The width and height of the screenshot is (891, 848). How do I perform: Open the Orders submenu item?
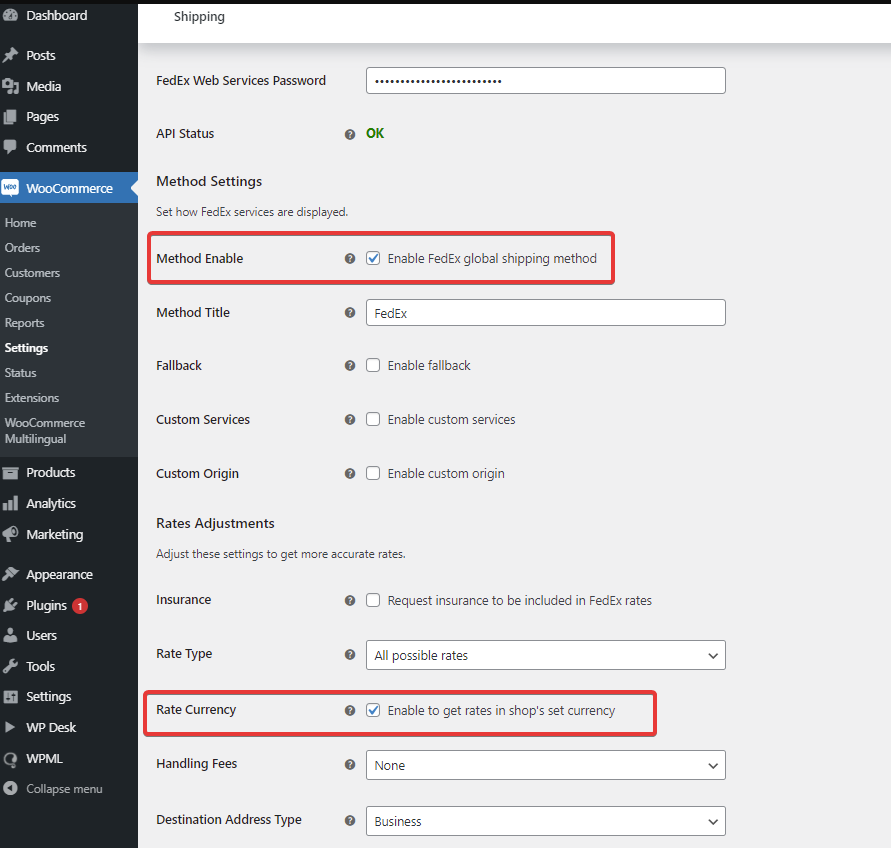tap(22, 248)
